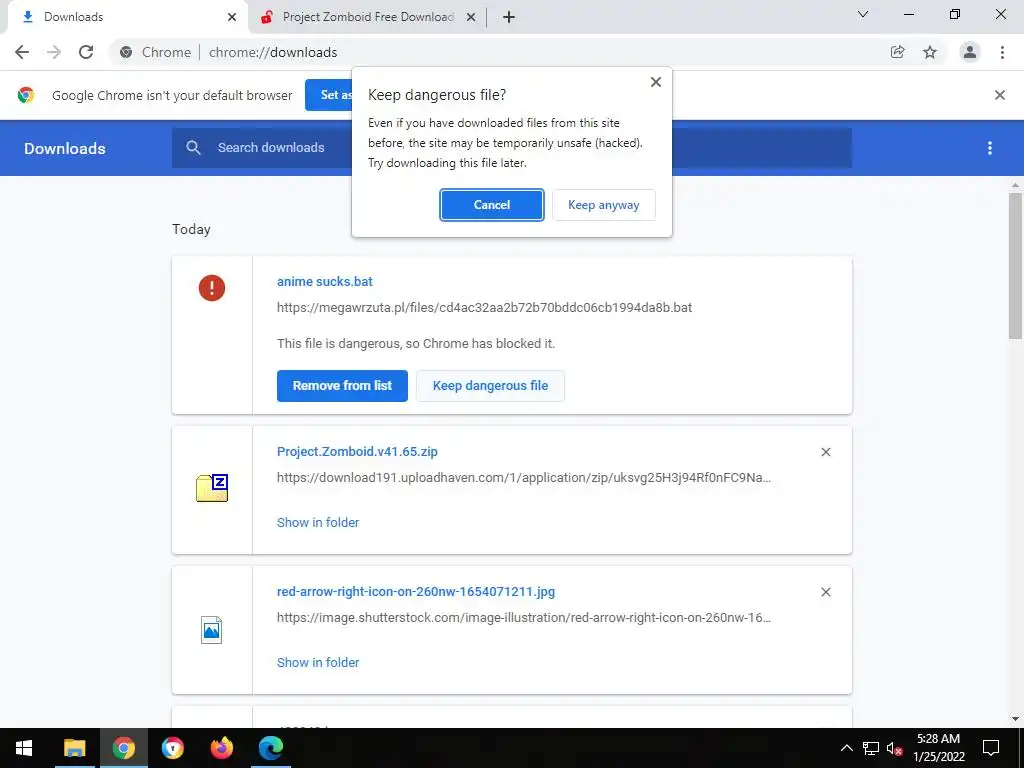Remove Project.Zomboid.v41.65.zip entry with X
The height and width of the screenshot is (768, 1024).
[825, 452]
